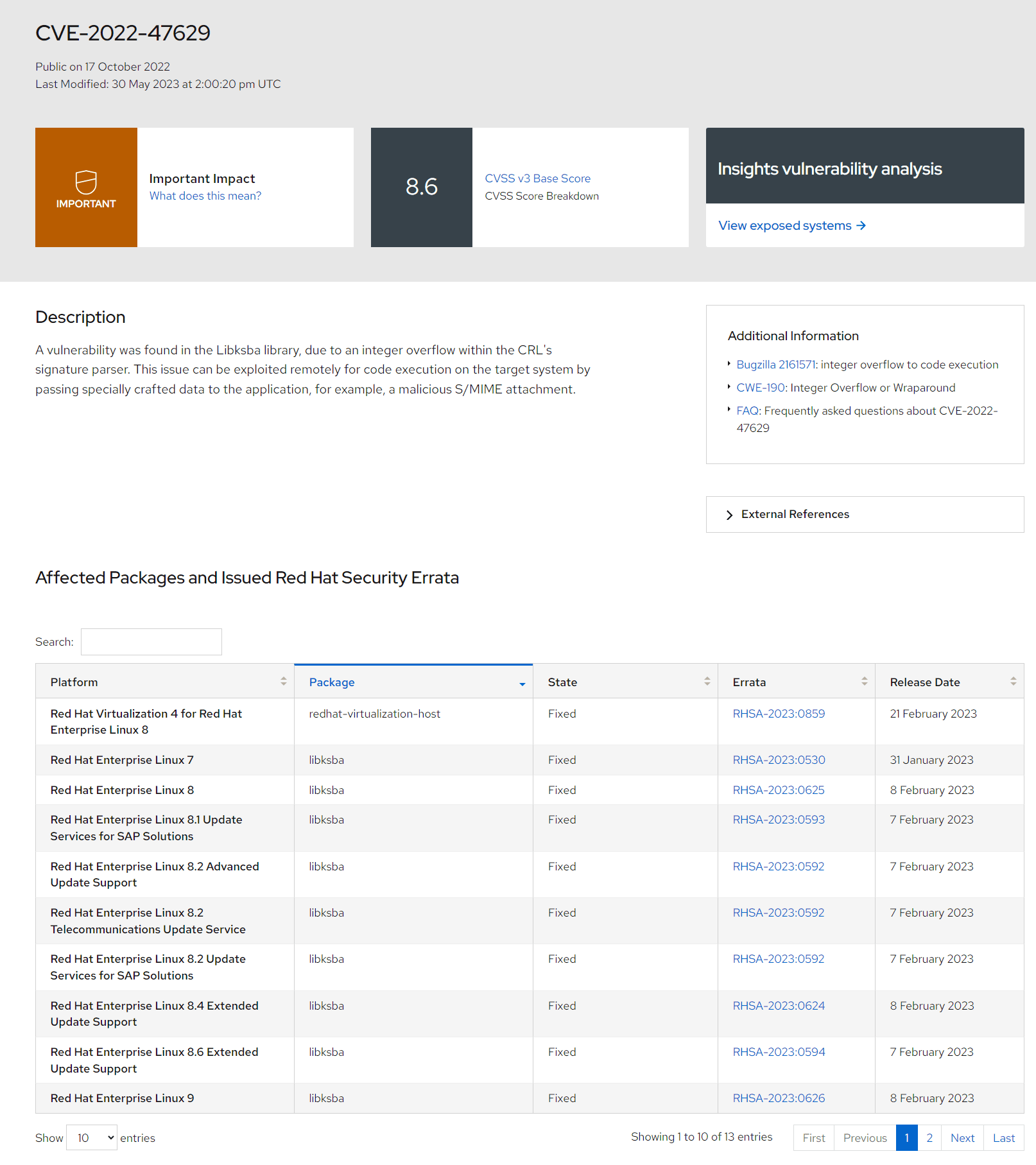The width and height of the screenshot is (1036, 1165).
Task: Click the Errata column header label
Action: (749, 682)
